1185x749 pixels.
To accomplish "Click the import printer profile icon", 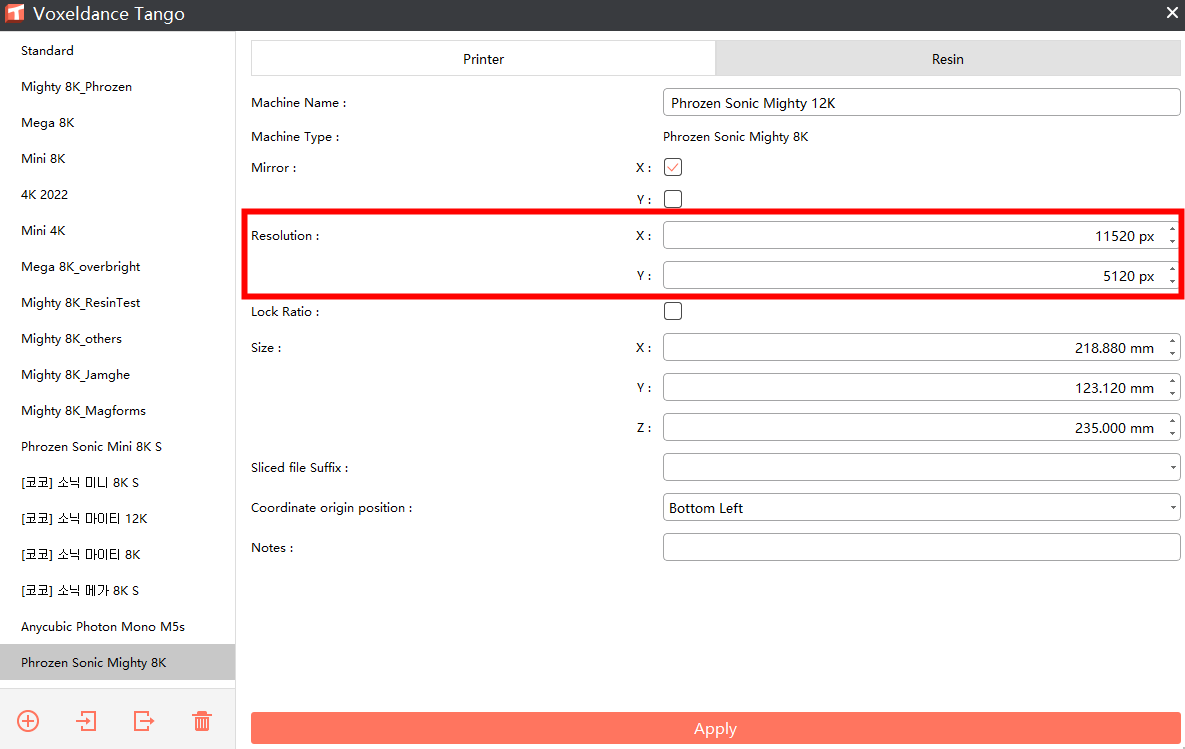I will (86, 720).
